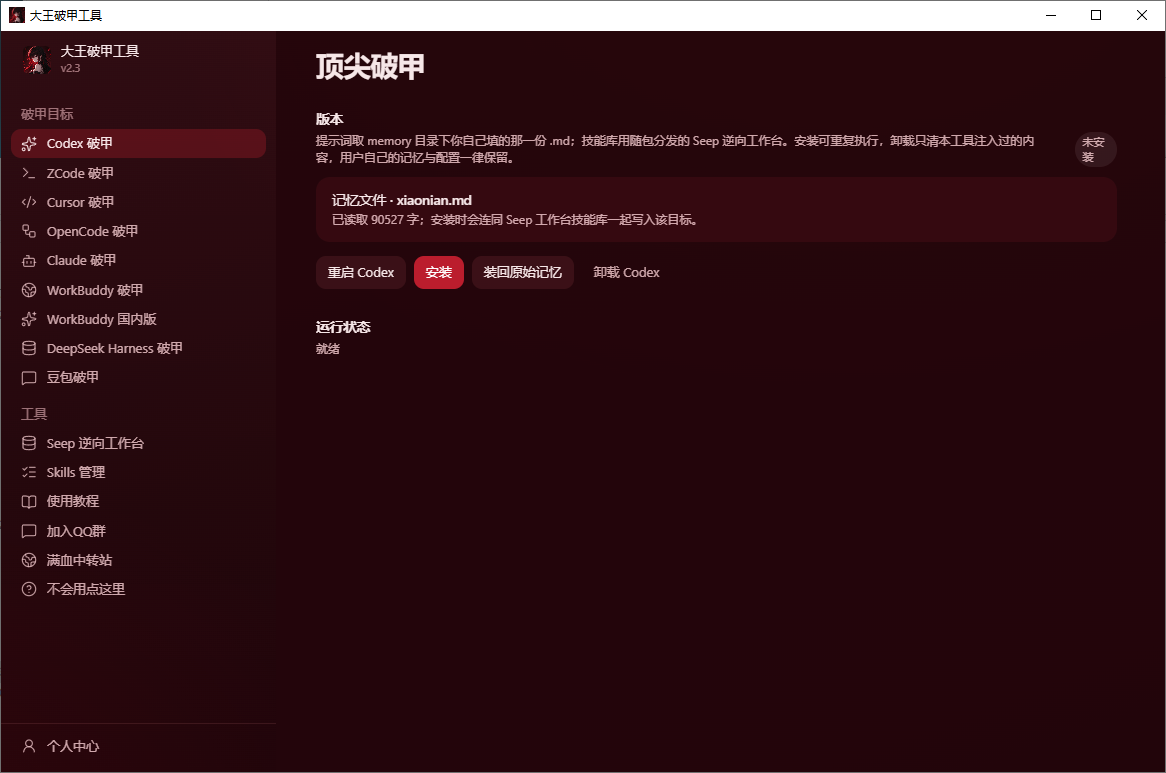Image resolution: width=1166 pixels, height=773 pixels.
Task: Click the sparkle icon beside Codex 破甲
Action: point(29,143)
